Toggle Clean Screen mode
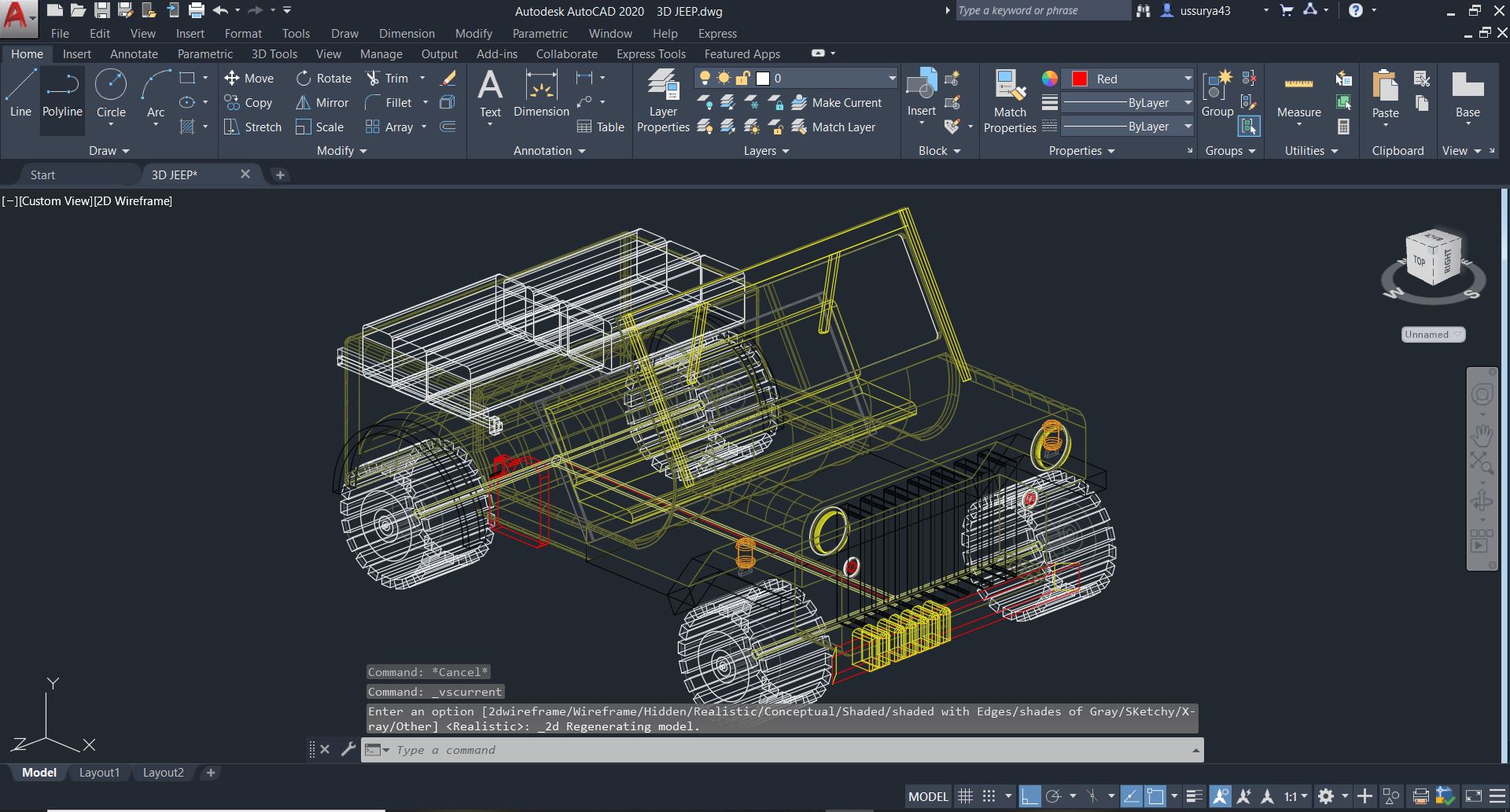Viewport: 1510px width, 812px height. point(1473,796)
